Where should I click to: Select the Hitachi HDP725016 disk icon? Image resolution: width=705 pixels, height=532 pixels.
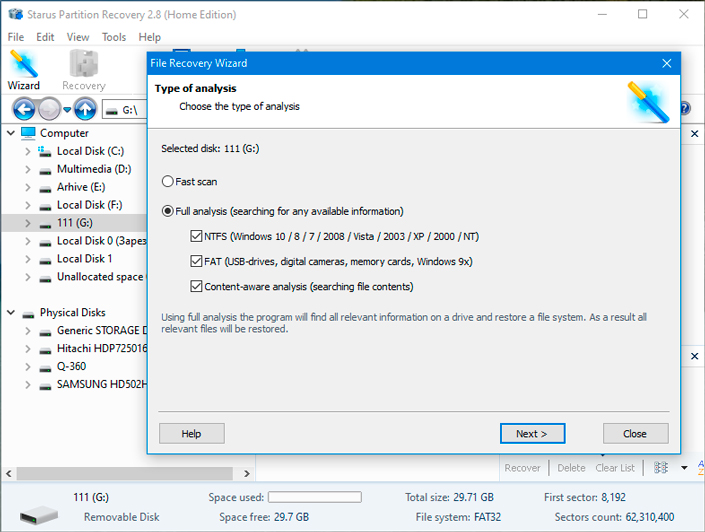45,350
